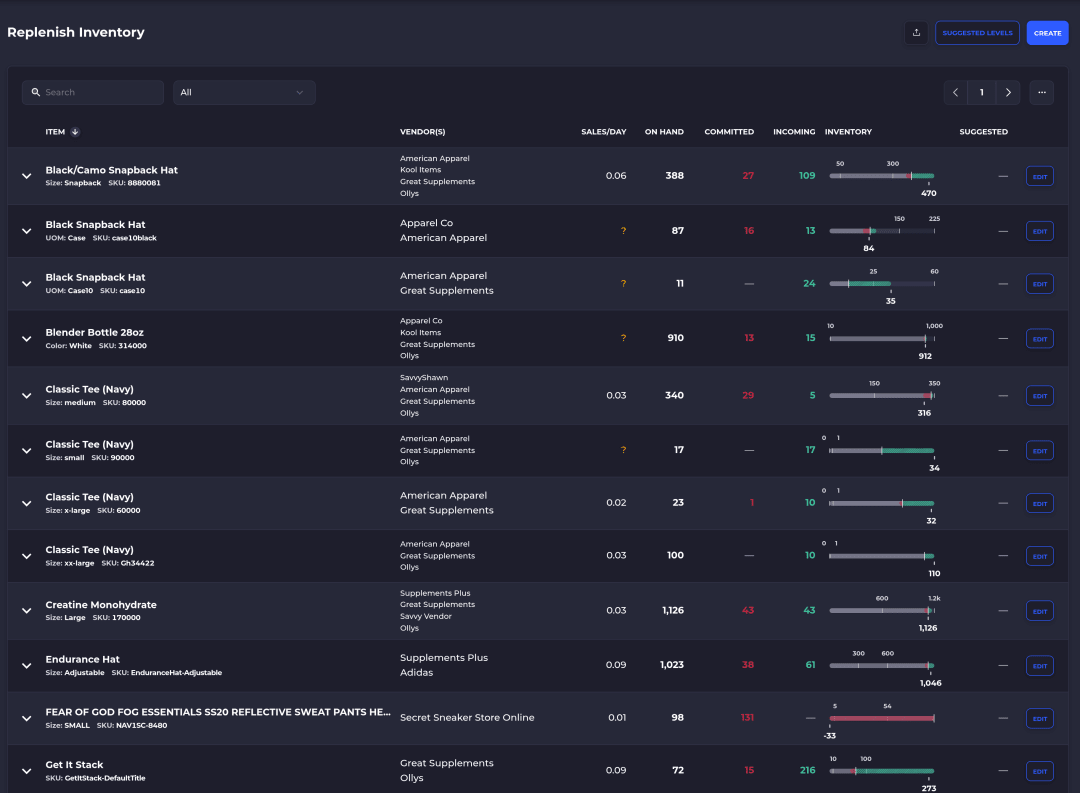The height and width of the screenshot is (793, 1080).
Task: Edit Classic Tee (Navy) xx-large row
Action: [1039, 556]
